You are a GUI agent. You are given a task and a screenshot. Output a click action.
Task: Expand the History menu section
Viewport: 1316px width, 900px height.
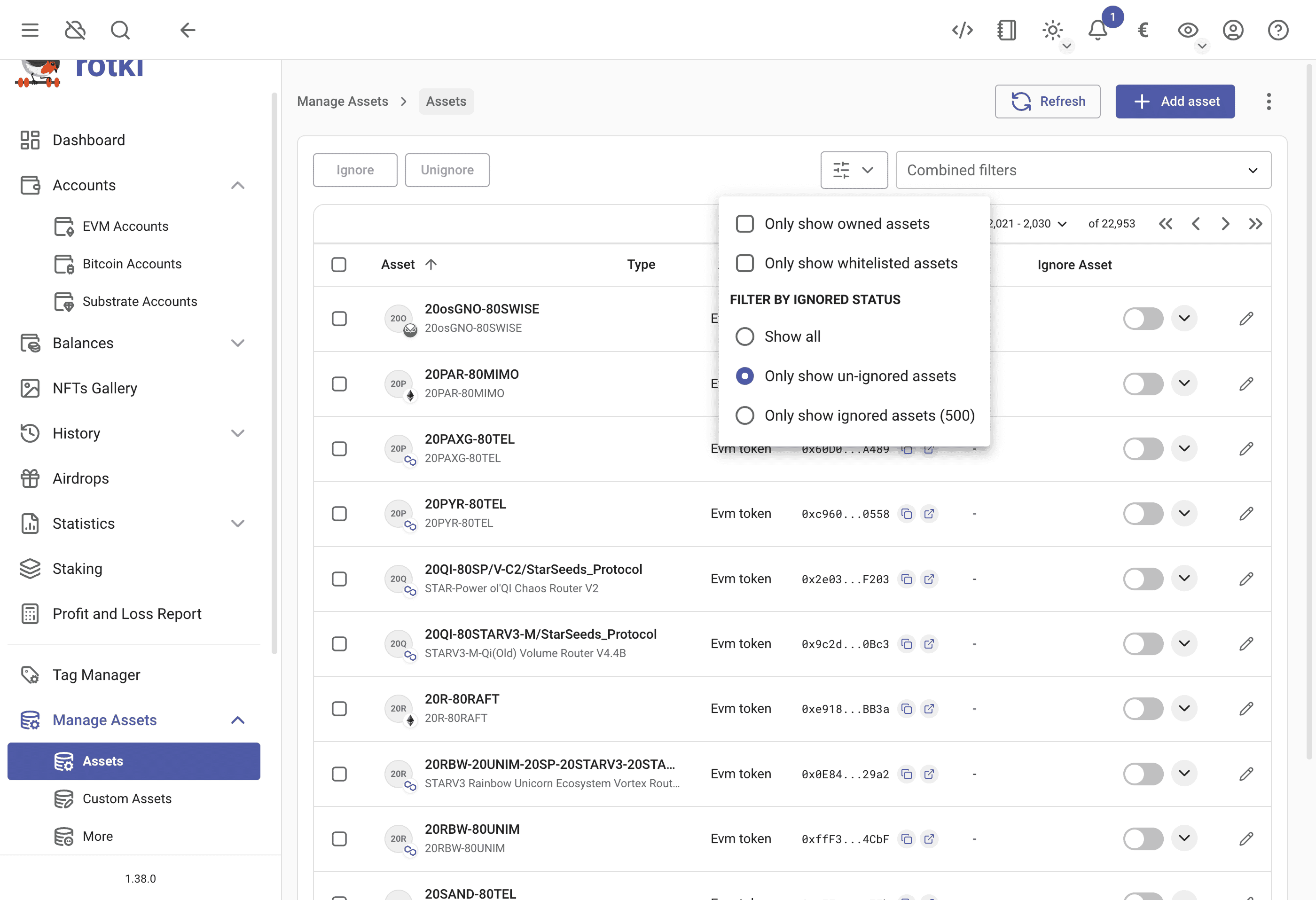[238, 433]
